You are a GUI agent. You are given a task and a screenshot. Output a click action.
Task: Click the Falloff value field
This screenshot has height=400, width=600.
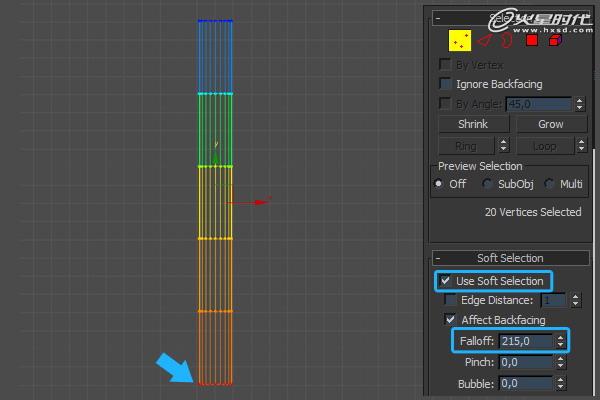point(526,341)
